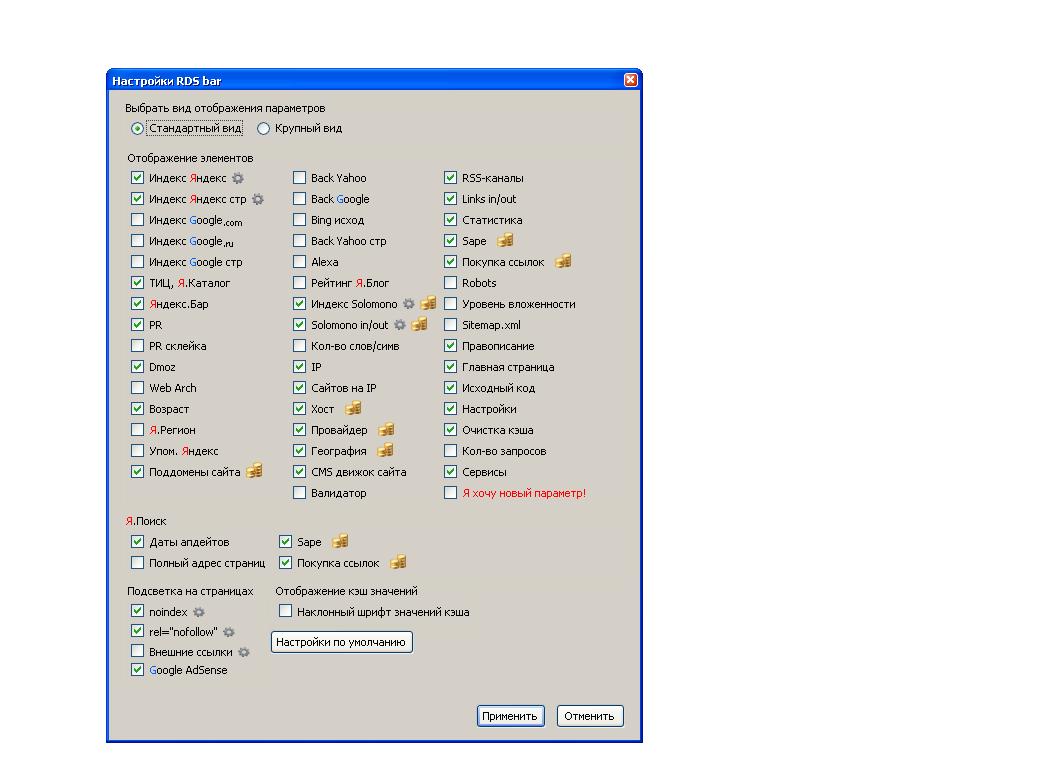Screen dimensions: 1059x774
Task: Enable Индекс Google.com checkbox
Action: 137,220
